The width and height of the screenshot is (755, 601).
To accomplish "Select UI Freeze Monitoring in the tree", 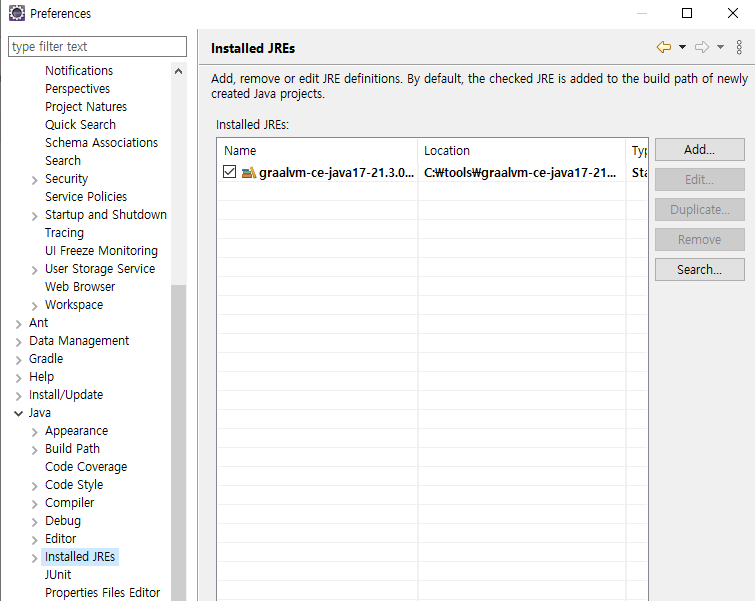I will 102,250.
